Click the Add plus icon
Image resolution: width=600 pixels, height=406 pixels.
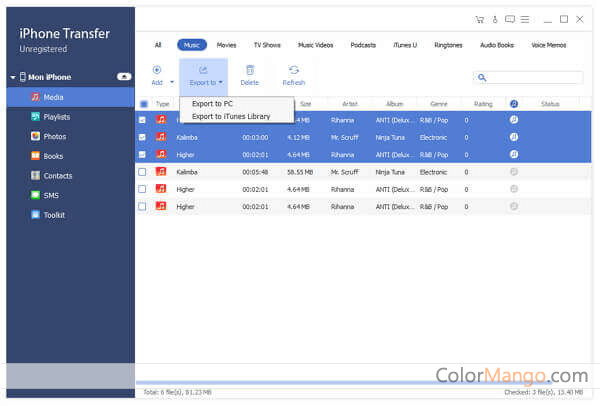156,70
